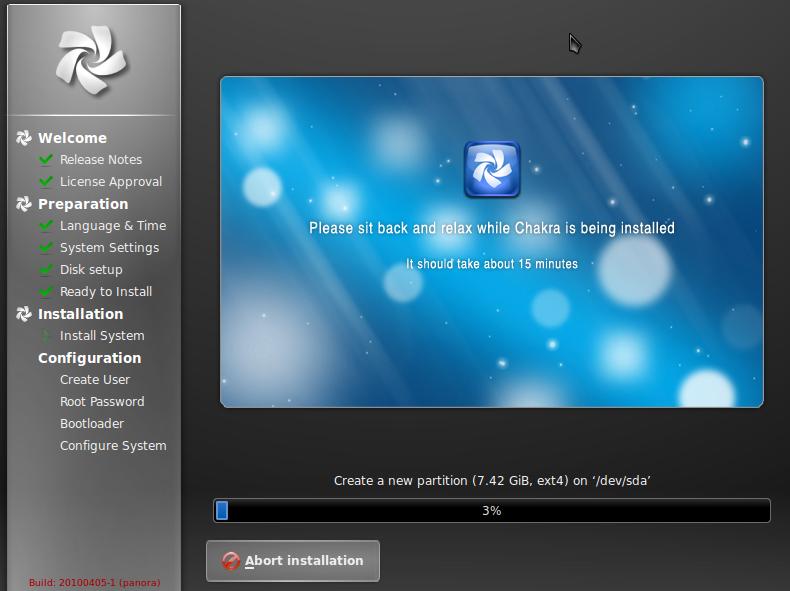790x591 pixels.
Task: Select the Bootloader step label
Action: pos(92,424)
